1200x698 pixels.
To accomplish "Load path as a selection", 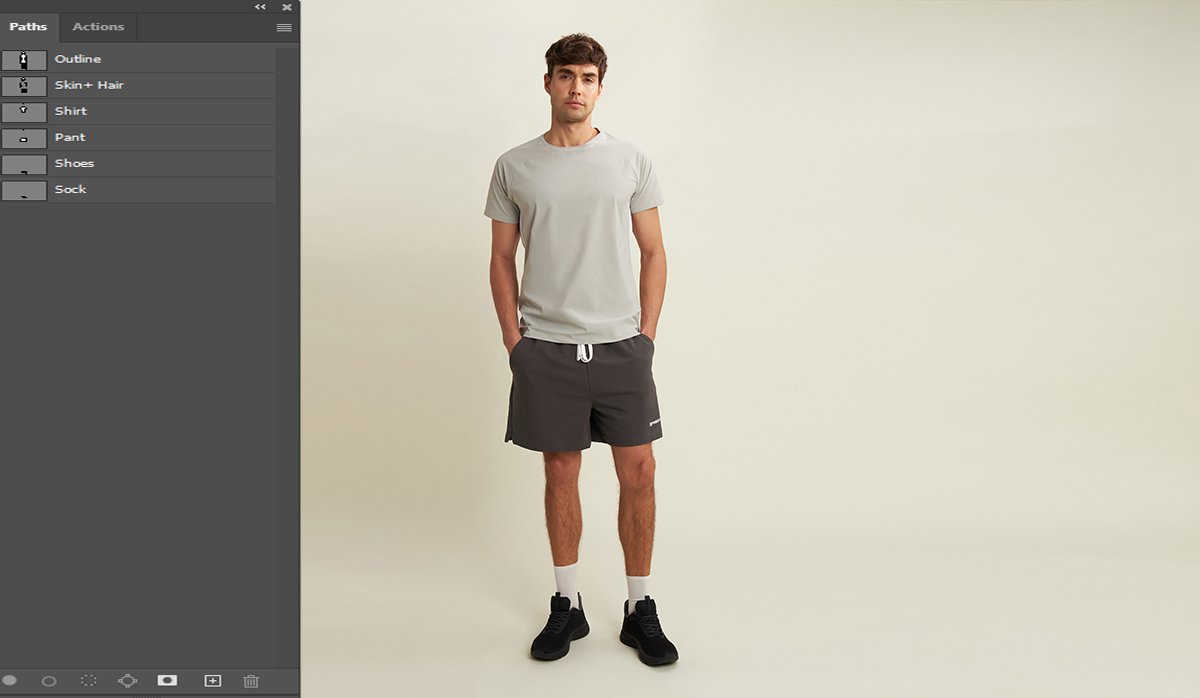I will [x=89, y=681].
